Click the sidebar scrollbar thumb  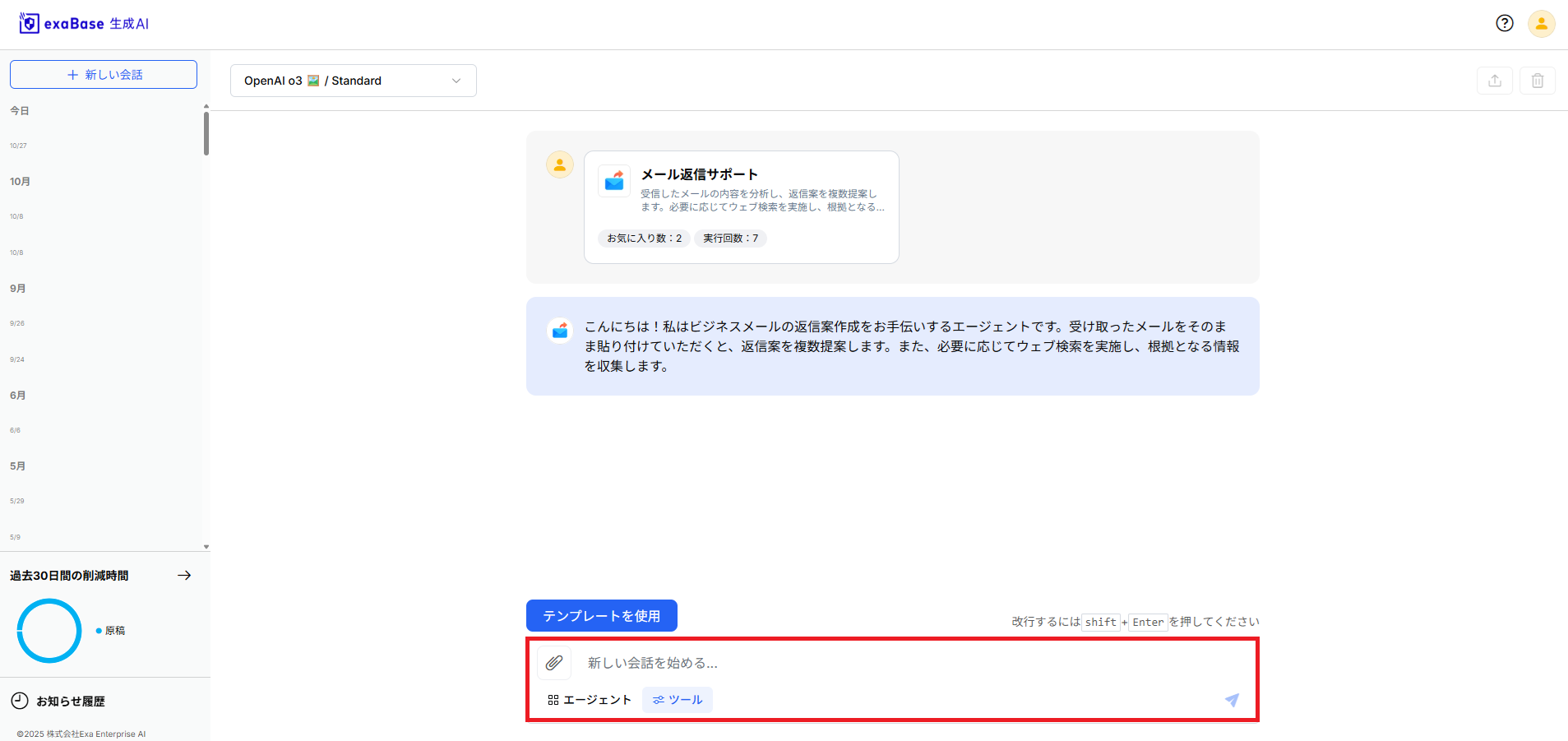point(206,133)
